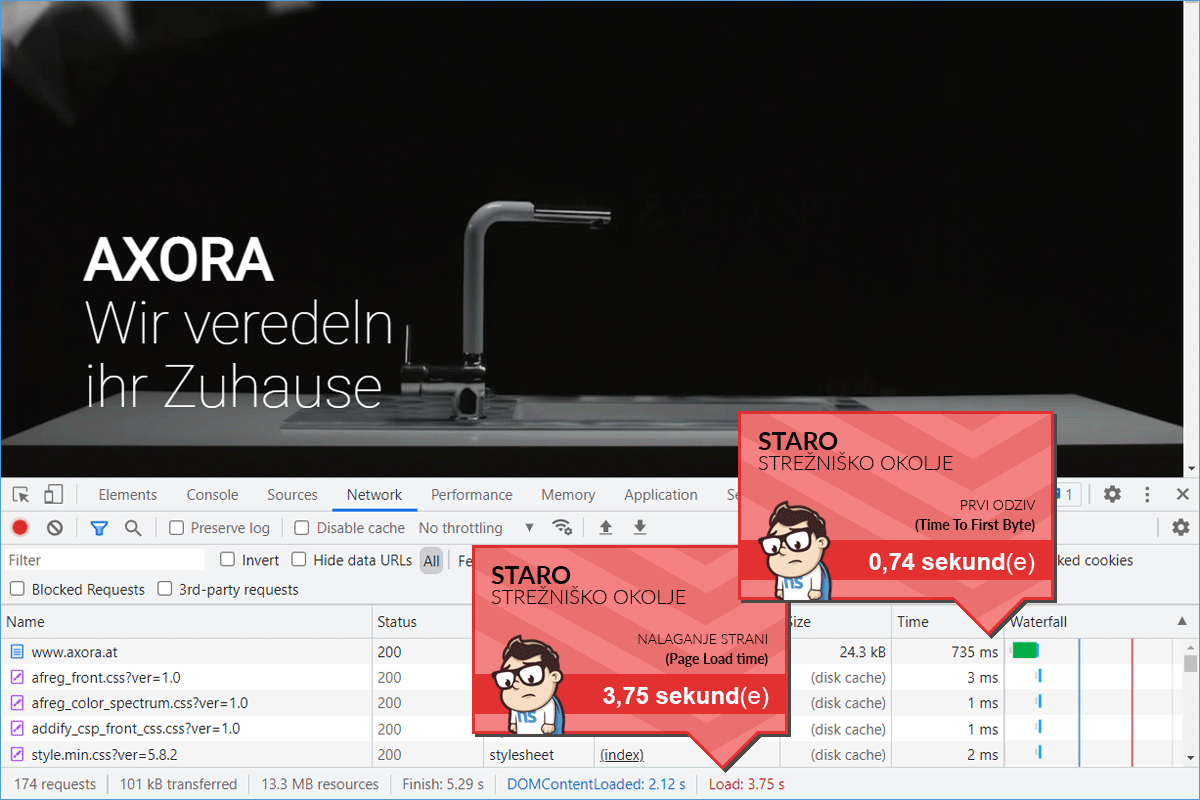Focus the Filter text field
Viewport: 1200px width, 800px height.
click(104, 560)
